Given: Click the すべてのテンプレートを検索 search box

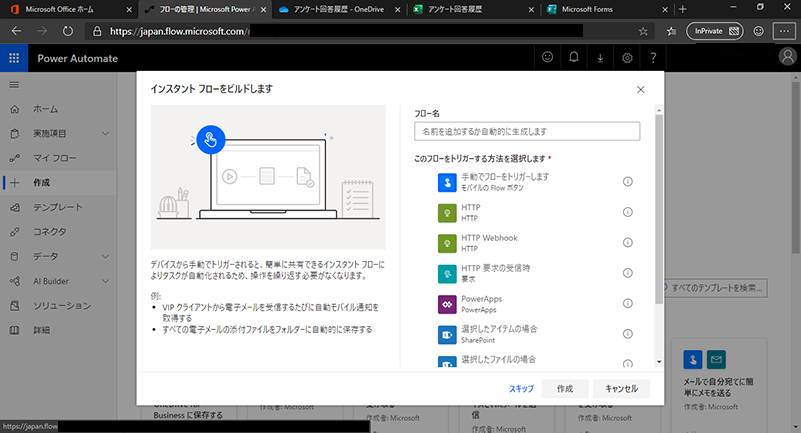Looking at the screenshot, I should [x=716, y=288].
